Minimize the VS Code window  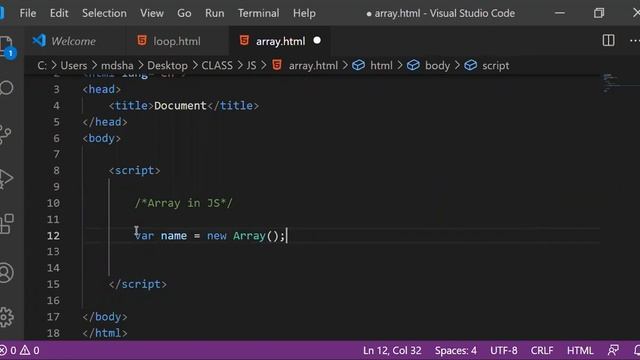coord(560,13)
